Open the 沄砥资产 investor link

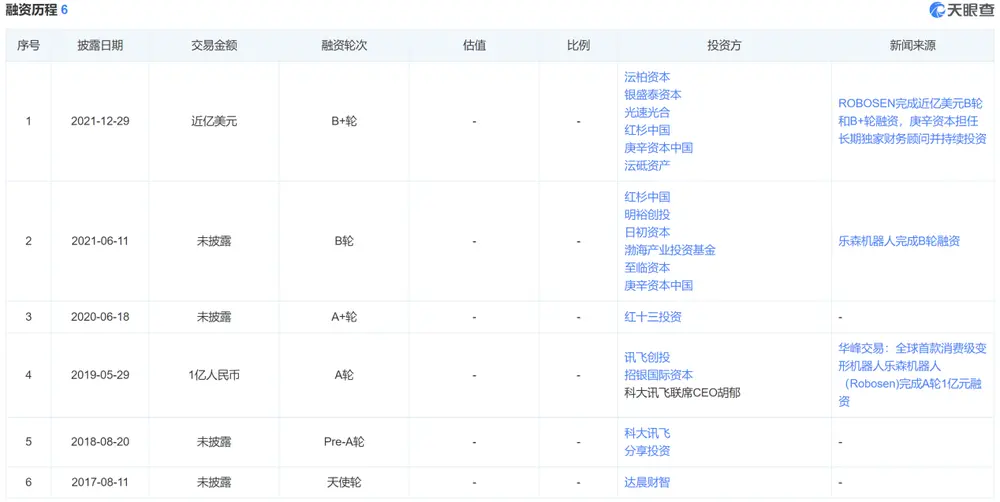[x=647, y=166]
